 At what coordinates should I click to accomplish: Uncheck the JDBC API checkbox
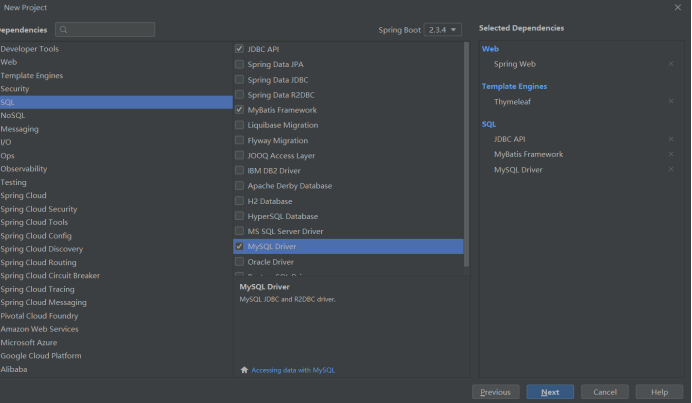coord(239,49)
